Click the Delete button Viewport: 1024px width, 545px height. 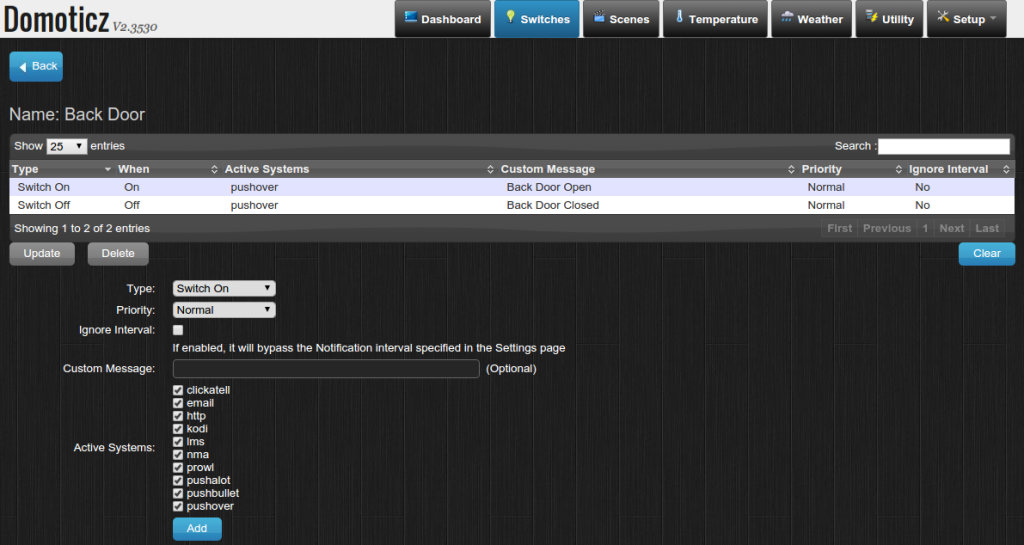(x=118, y=254)
